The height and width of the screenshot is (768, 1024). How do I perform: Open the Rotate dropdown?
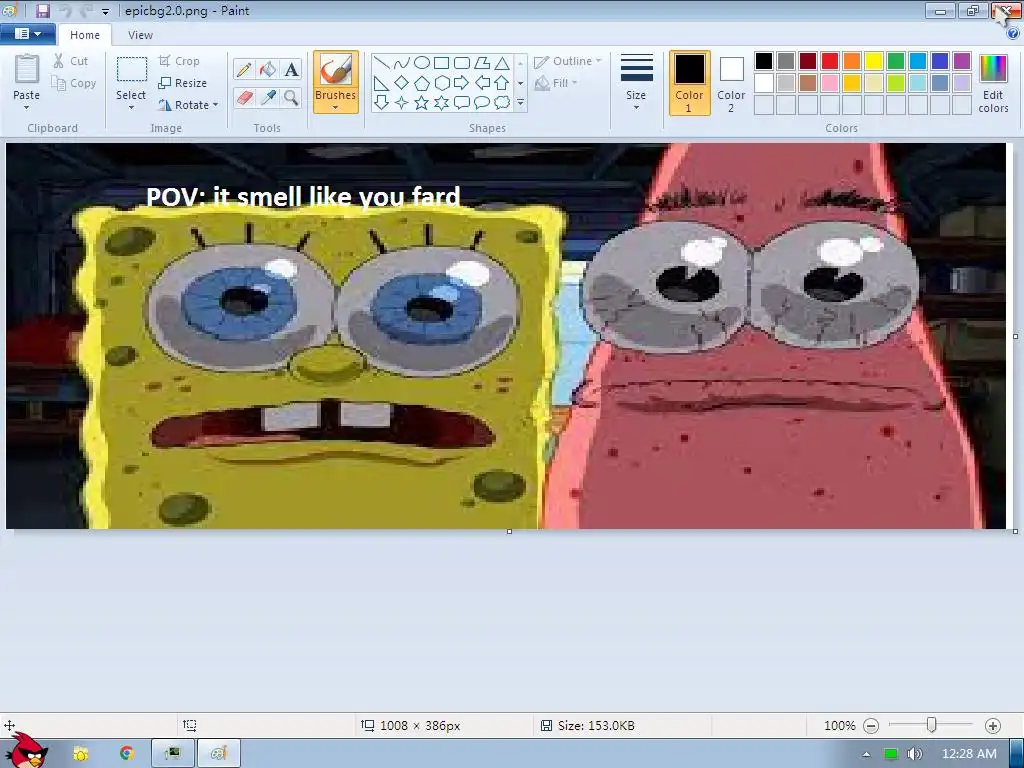pyautogui.click(x=188, y=105)
